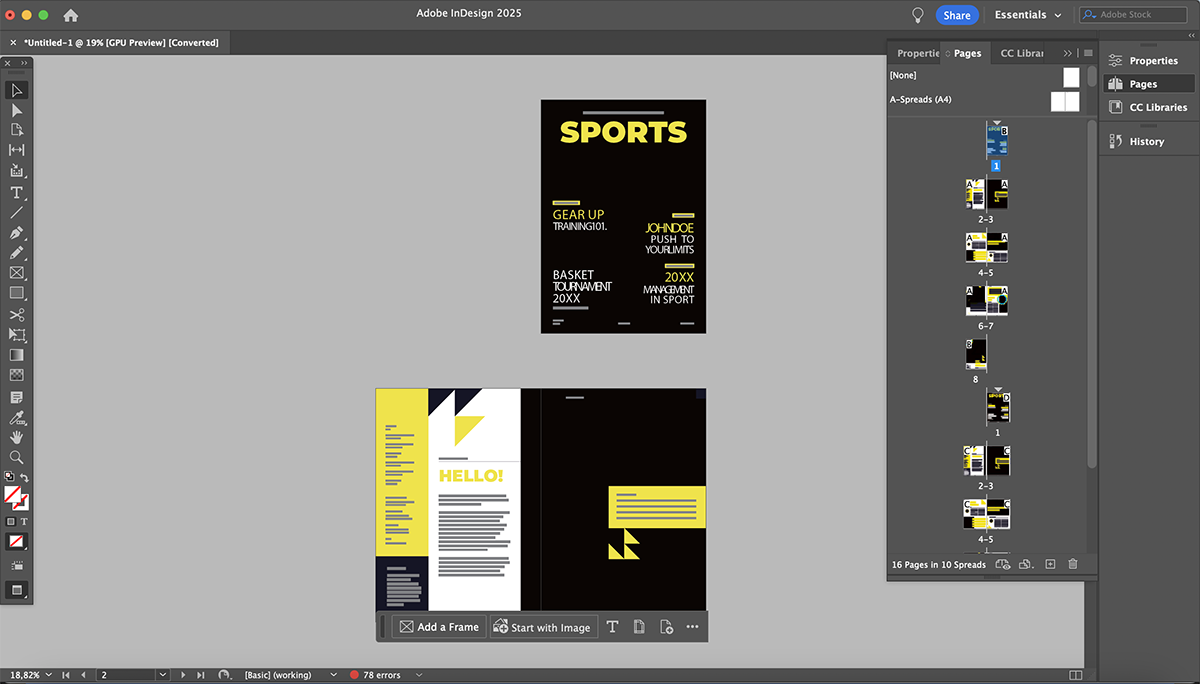Select the Pen tool

point(17,232)
